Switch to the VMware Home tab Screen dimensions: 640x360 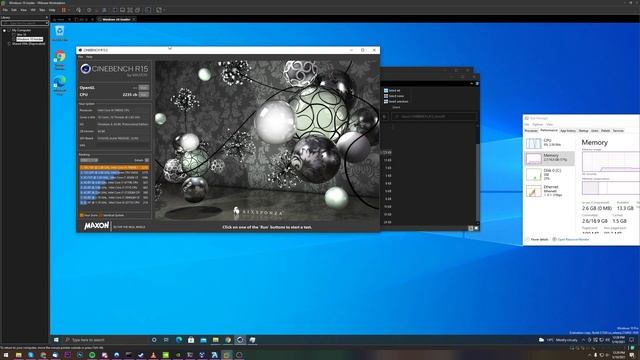click(x=60, y=19)
